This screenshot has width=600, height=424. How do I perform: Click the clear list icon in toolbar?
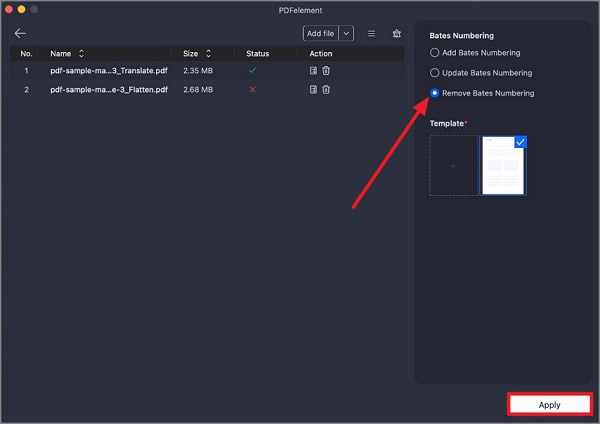[x=397, y=33]
